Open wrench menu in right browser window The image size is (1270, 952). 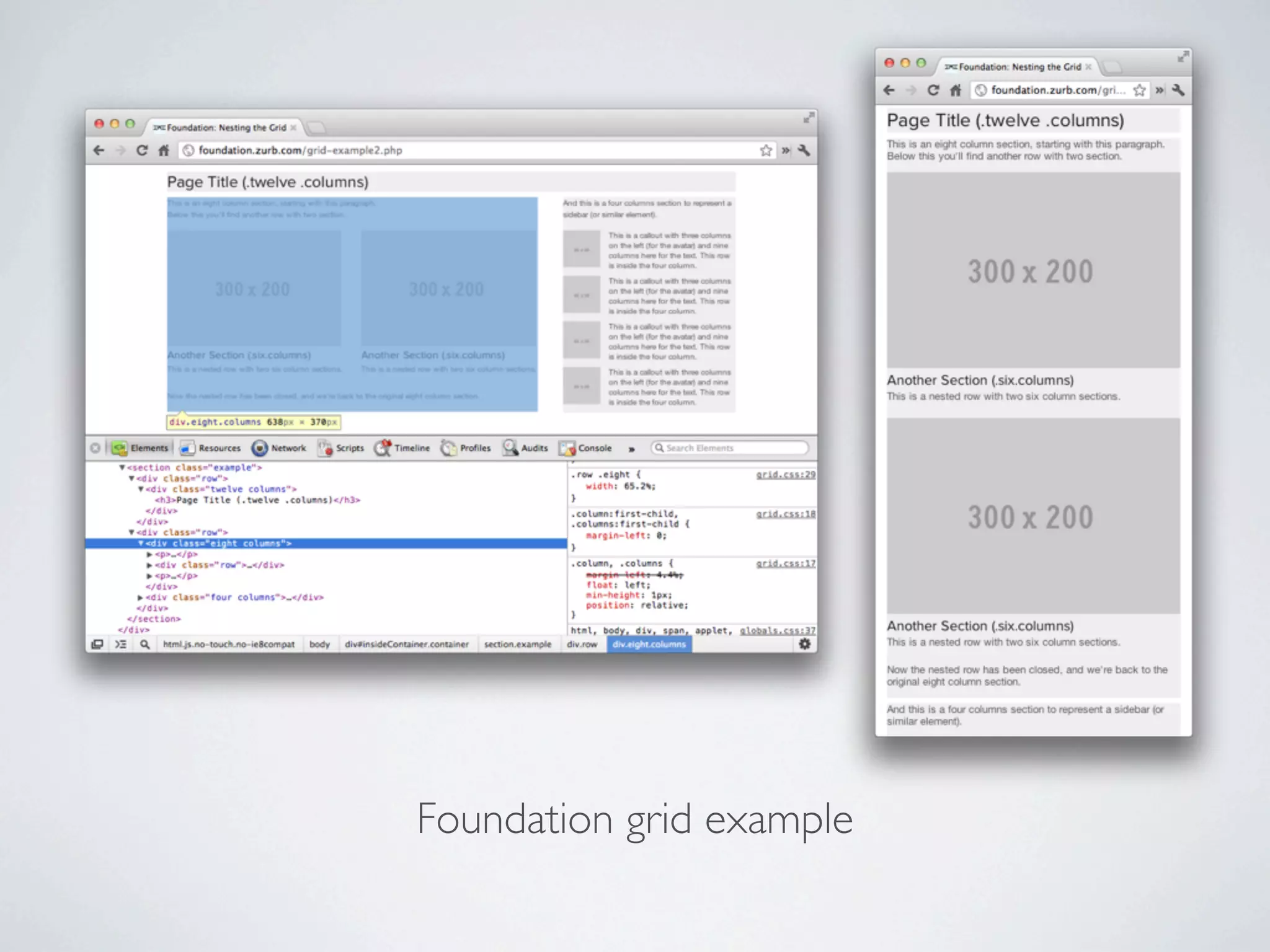(1179, 90)
